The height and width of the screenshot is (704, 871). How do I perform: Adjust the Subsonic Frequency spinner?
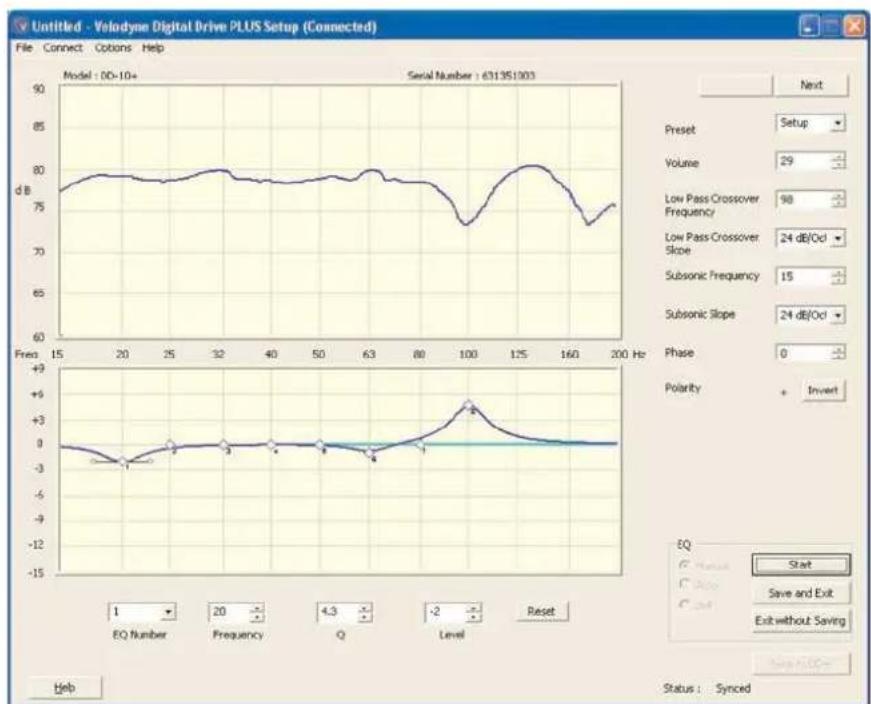tap(839, 276)
